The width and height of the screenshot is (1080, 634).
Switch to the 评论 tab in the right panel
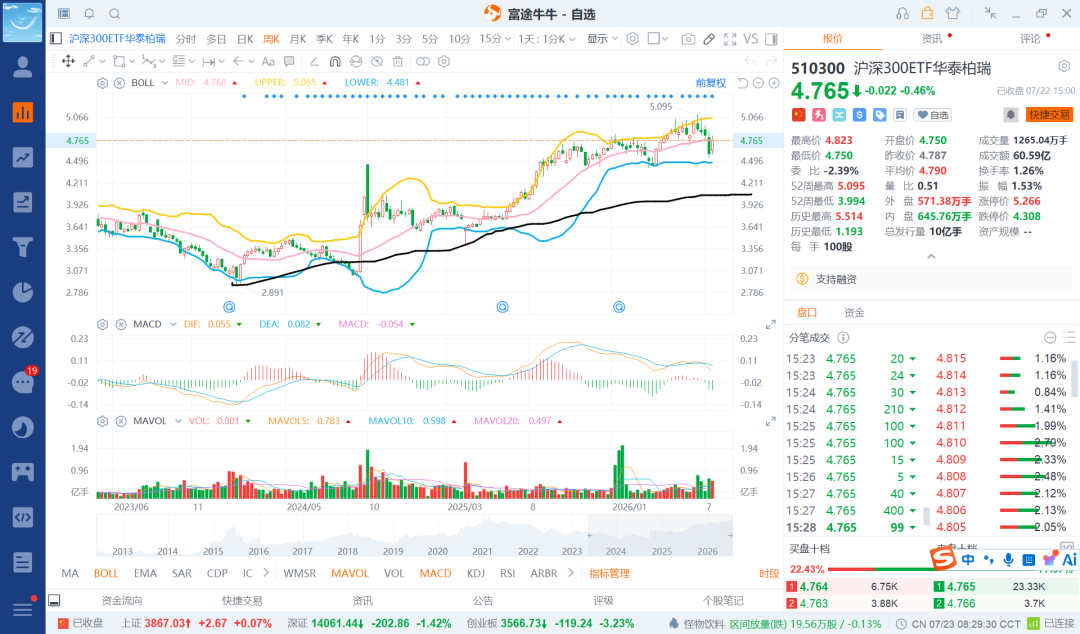click(1030, 39)
